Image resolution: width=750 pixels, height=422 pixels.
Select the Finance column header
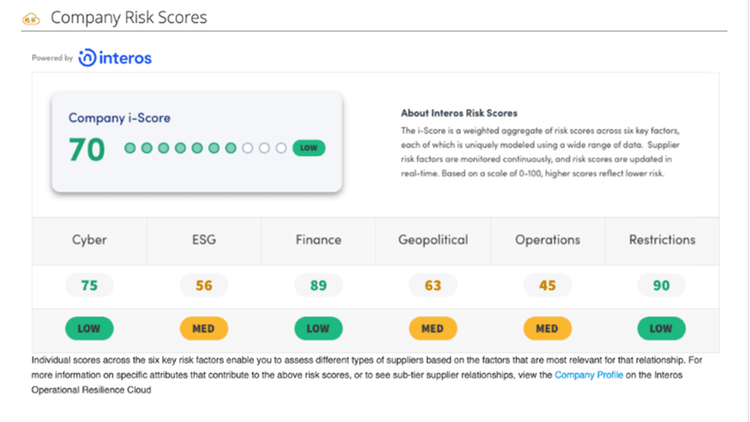tap(318, 240)
